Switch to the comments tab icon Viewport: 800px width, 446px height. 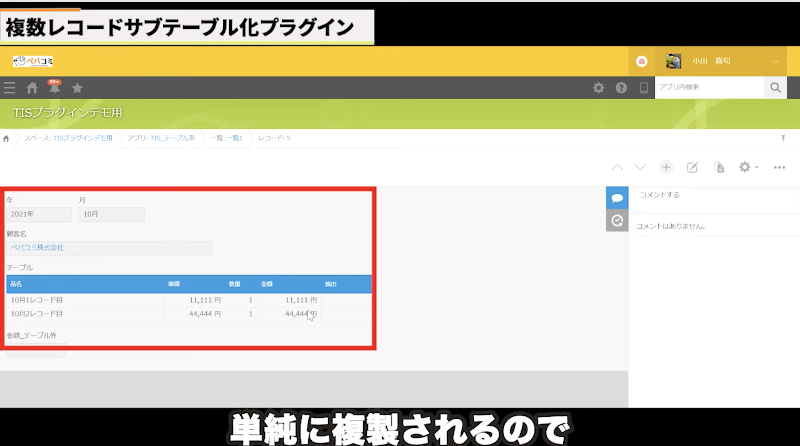point(617,198)
